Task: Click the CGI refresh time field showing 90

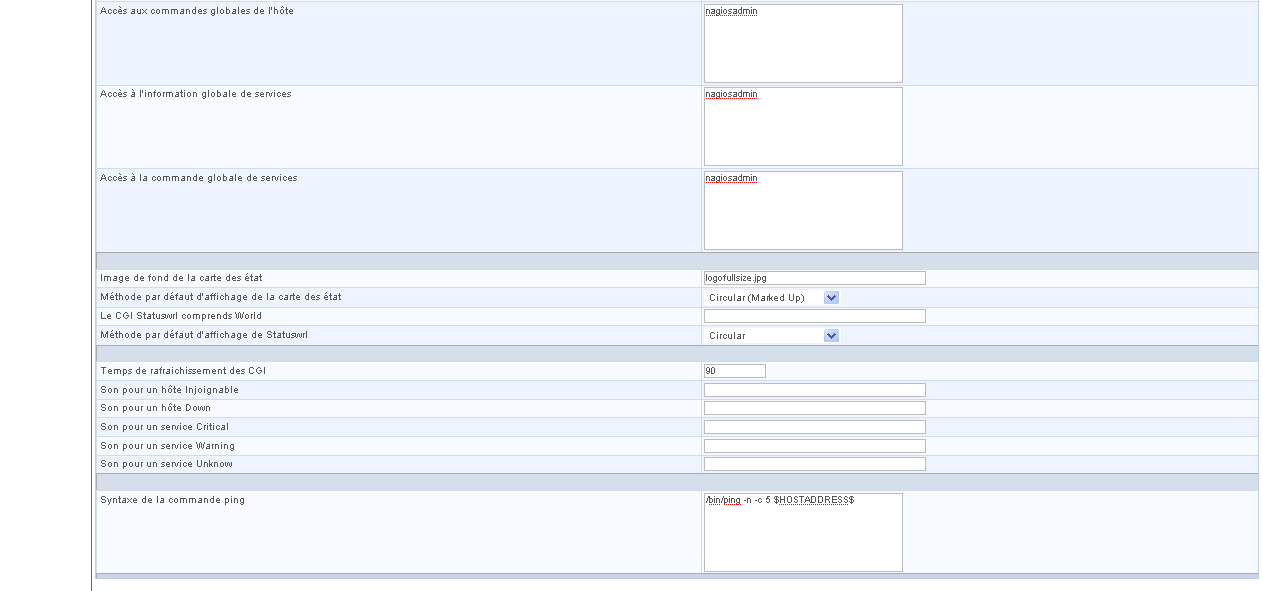Action: (734, 371)
